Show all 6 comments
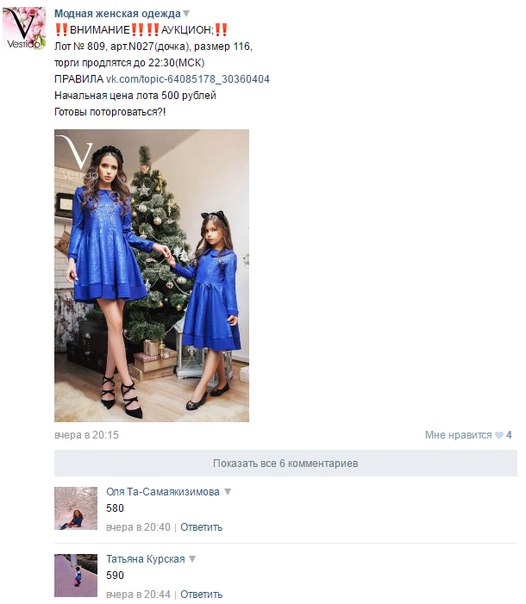The width and height of the screenshot is (526, 604). point(285,463)
